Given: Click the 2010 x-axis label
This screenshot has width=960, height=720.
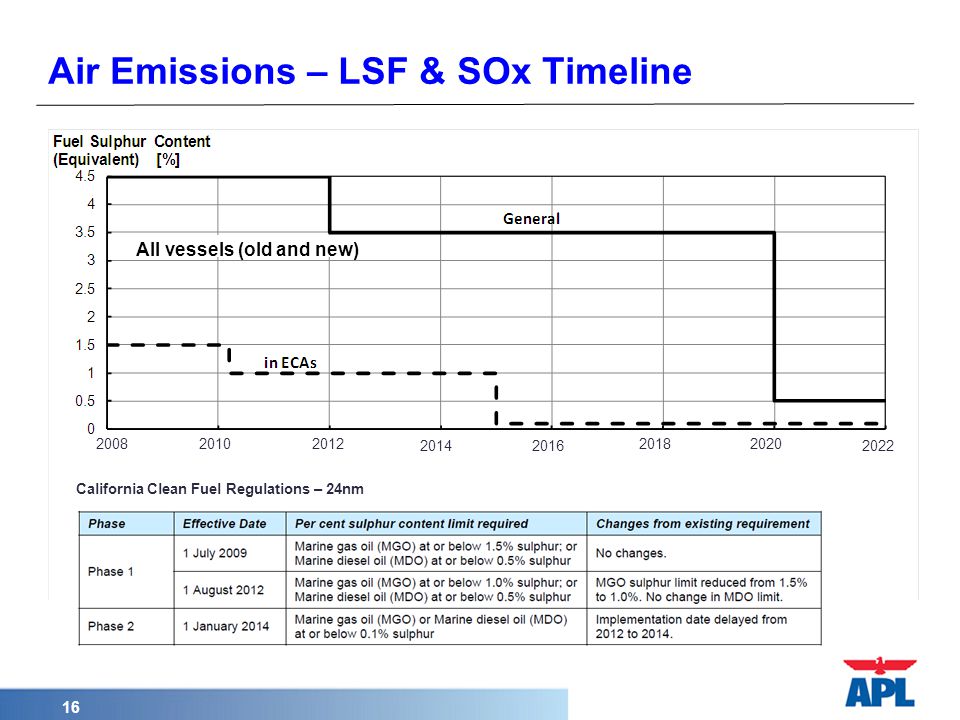Looking at the screenshot, I should pos(215,444).
